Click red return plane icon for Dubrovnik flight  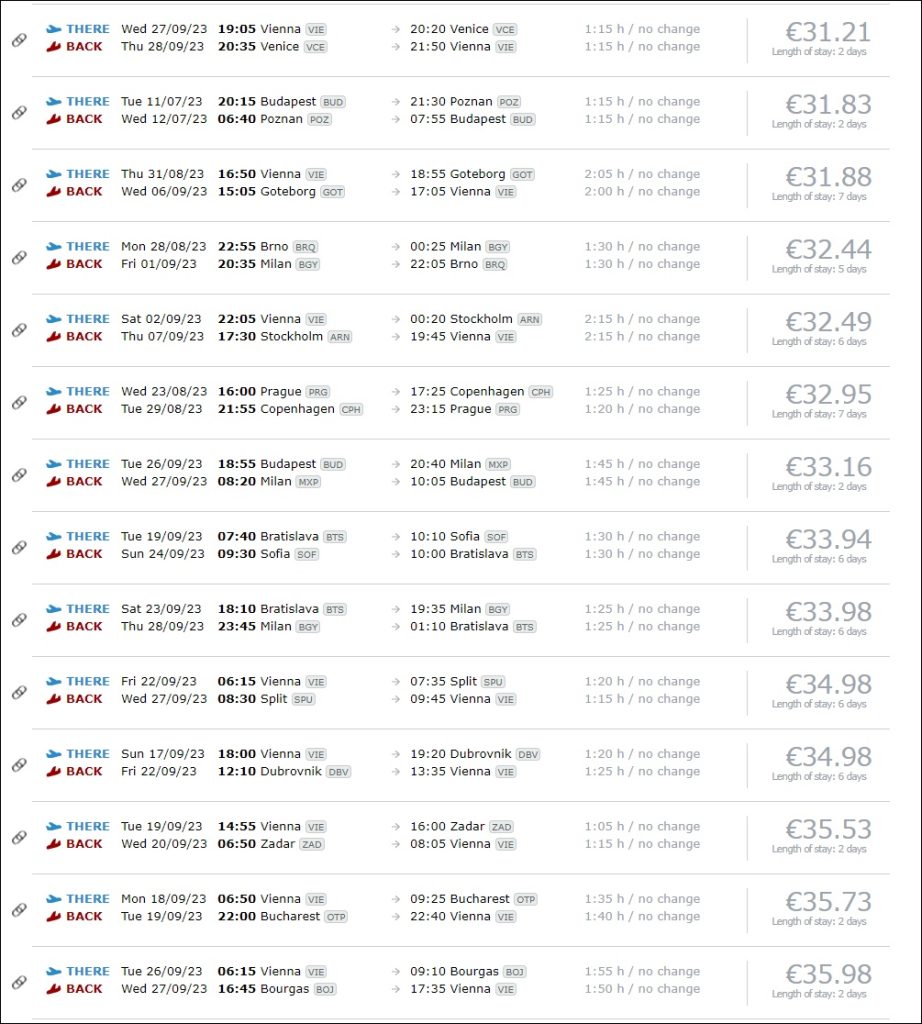tap(54, 771)
